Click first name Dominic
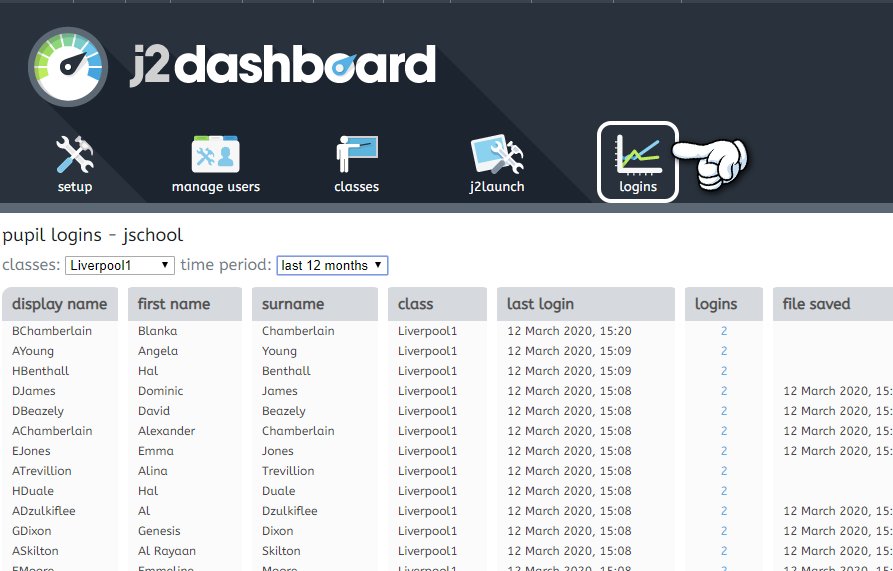This screenshot has height=571, width=893. point(161,391)
